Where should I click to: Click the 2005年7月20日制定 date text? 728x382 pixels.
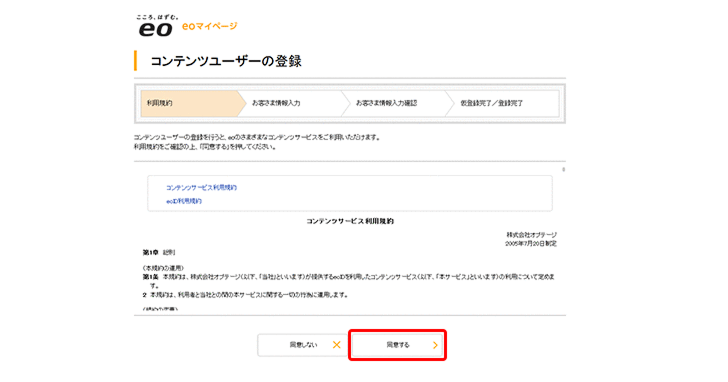531,243
